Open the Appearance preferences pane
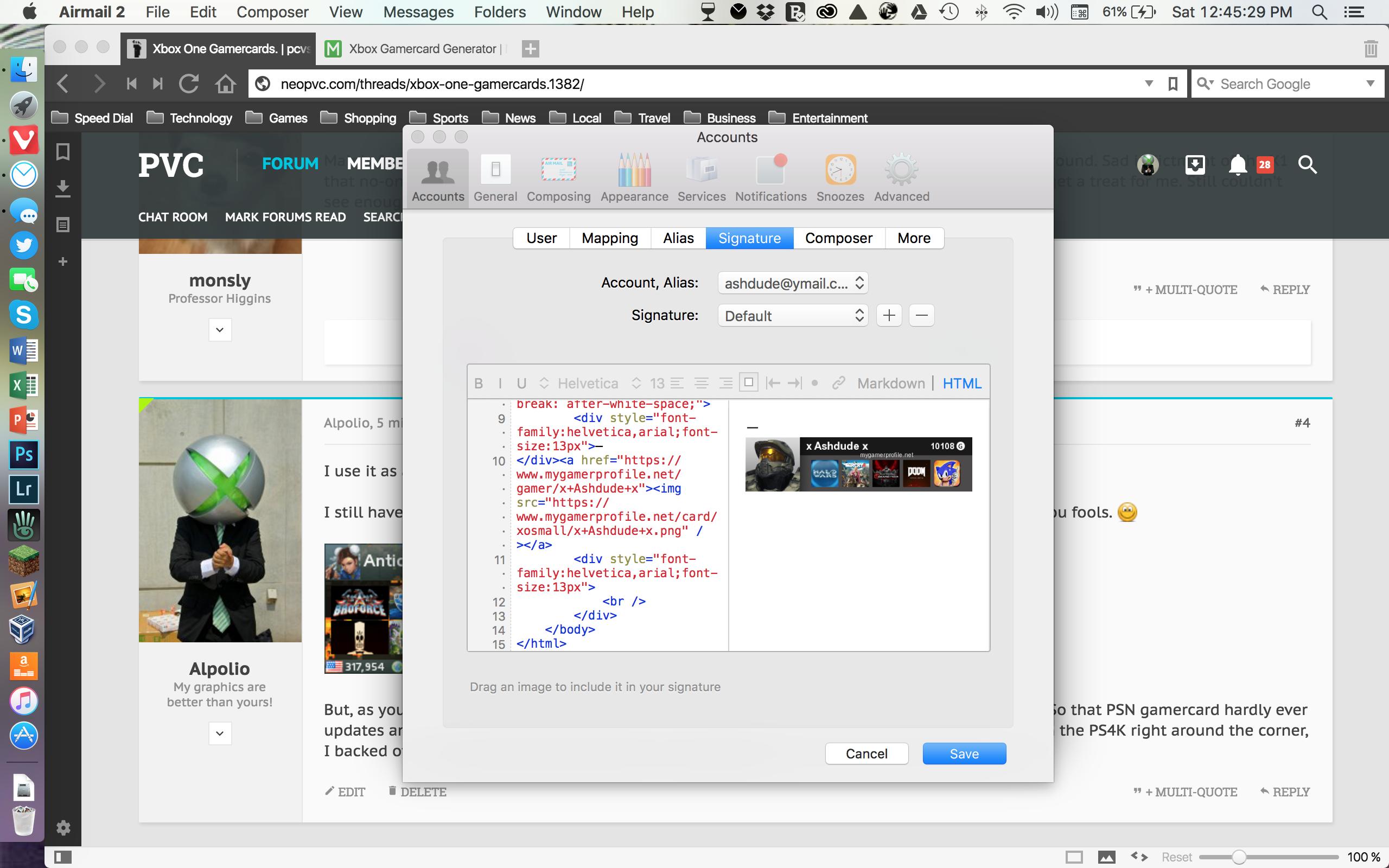Viewport: 1389px width, 868px height. [x=634, y=178]
